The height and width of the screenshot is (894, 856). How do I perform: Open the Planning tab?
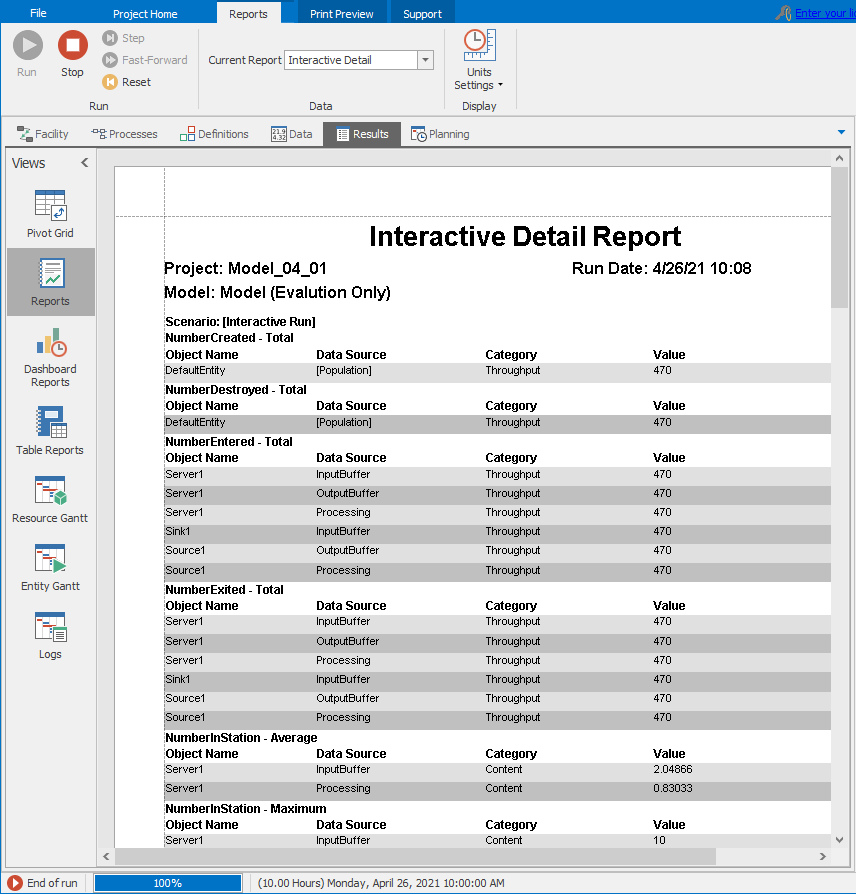tap(440, 134)
